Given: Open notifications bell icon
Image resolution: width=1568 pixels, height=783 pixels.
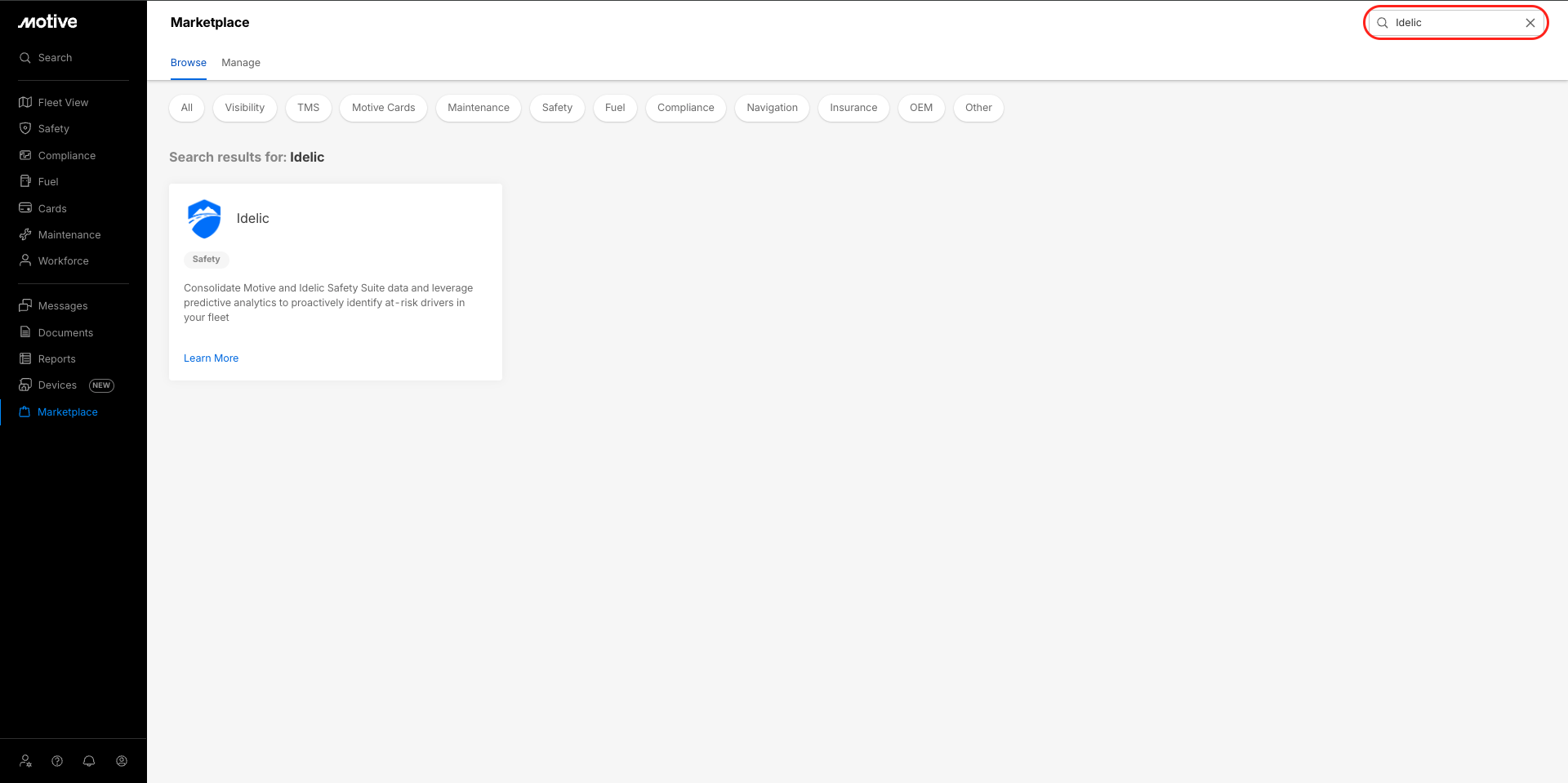Looking at the screenshot, I should (89, 761).
